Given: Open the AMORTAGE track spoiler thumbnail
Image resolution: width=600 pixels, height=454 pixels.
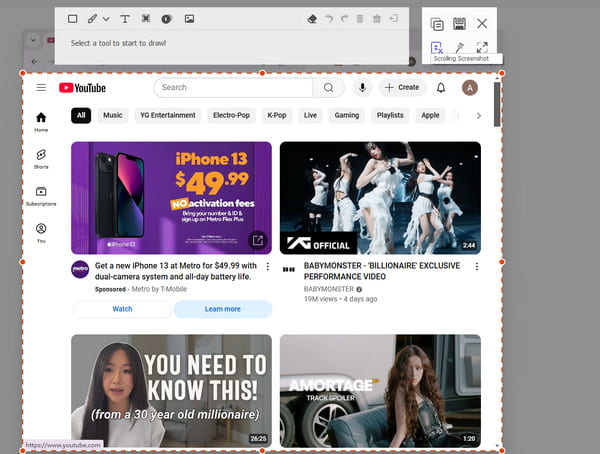Looking at the screenshot, I should 380,391.
